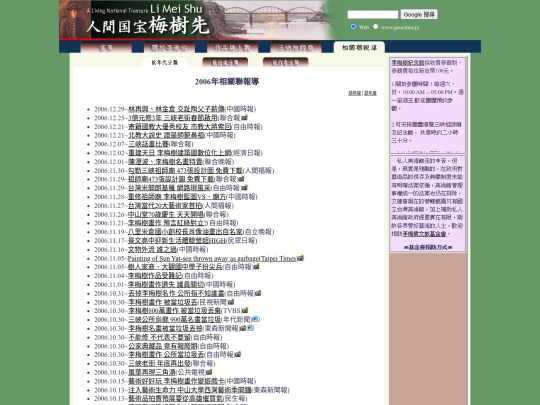
Task: Open the 三峽祖師廟 navigation tab
Action: point(296,48)
